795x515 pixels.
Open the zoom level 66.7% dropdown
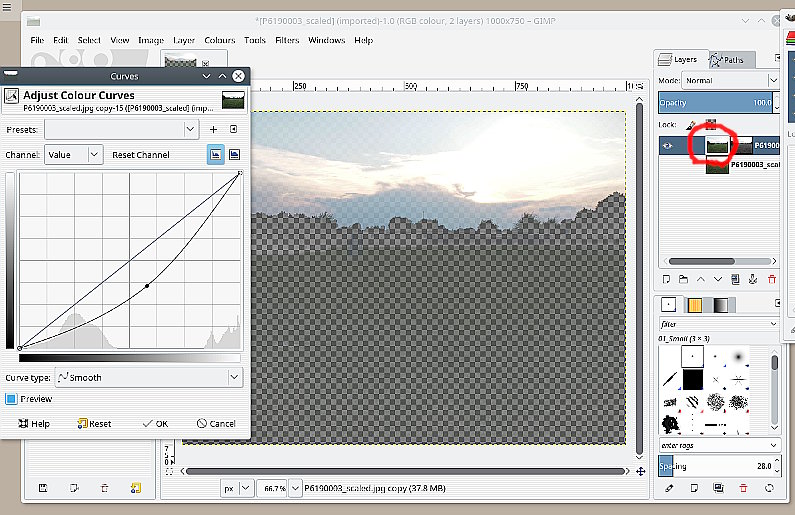295,489
